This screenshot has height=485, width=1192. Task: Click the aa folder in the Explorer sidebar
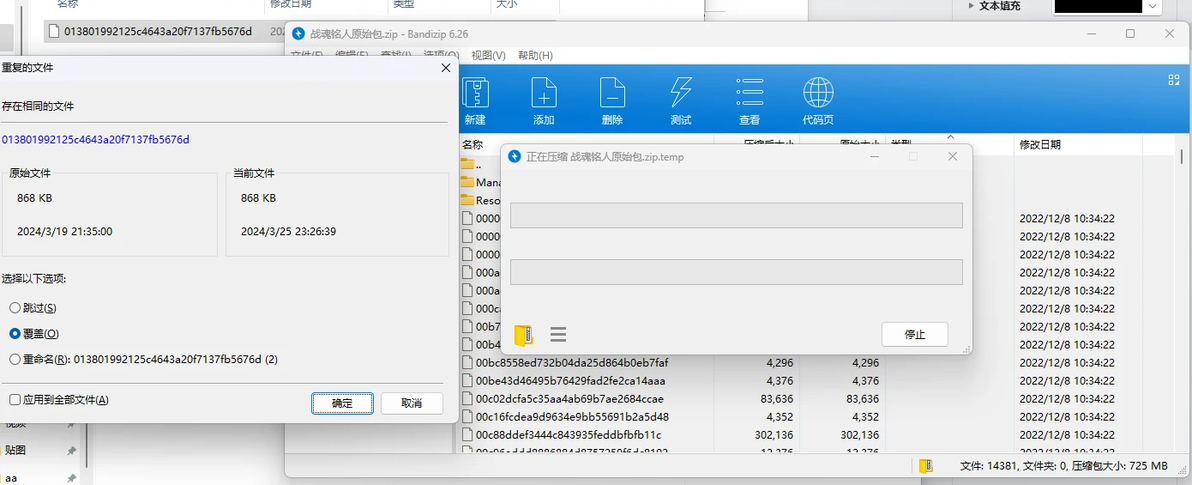[x=11, y=478]
